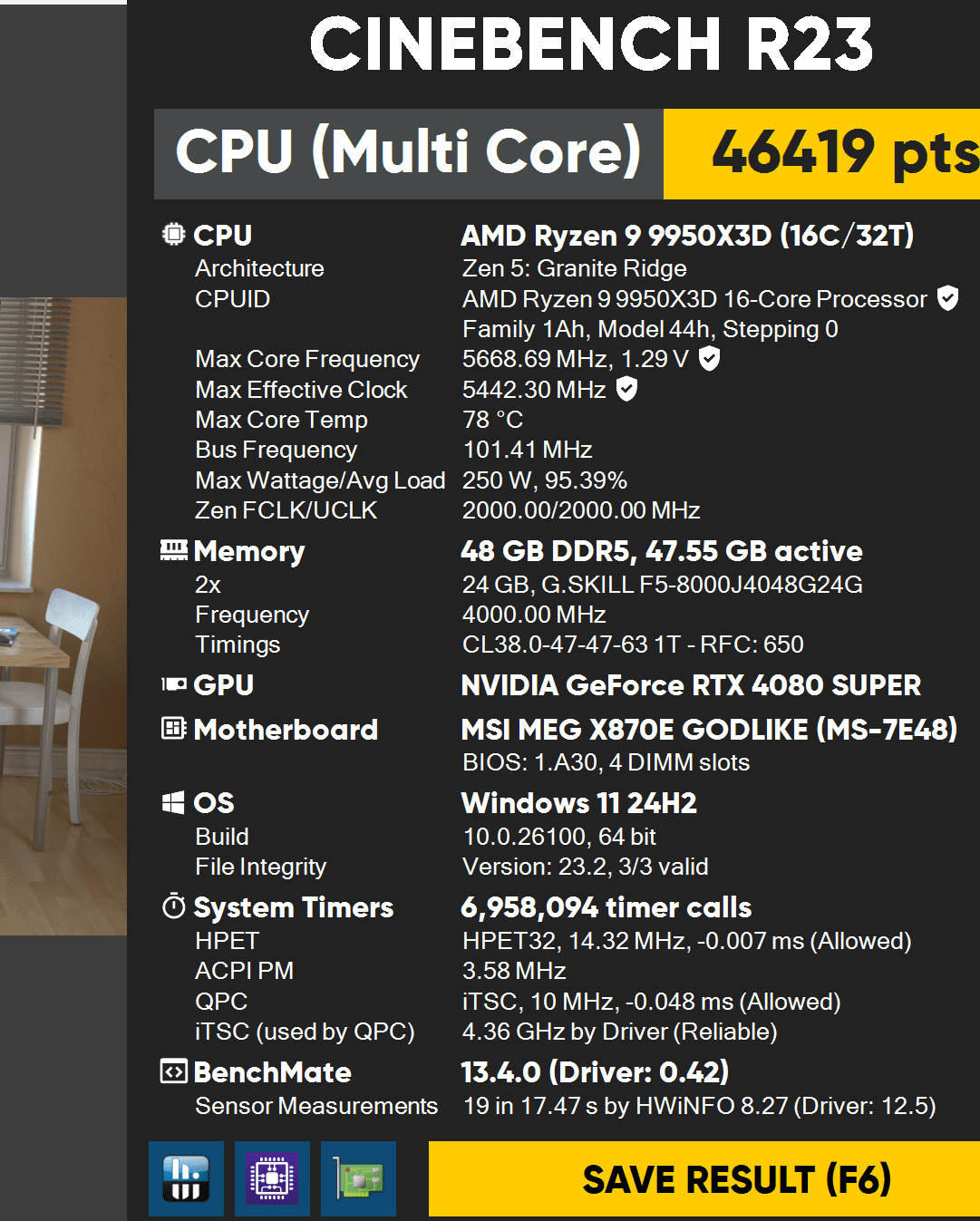Click the HPET32, 14.32 MHz value
The height and width of the screenshot is (1221, 980).
[x=686, y=941]
